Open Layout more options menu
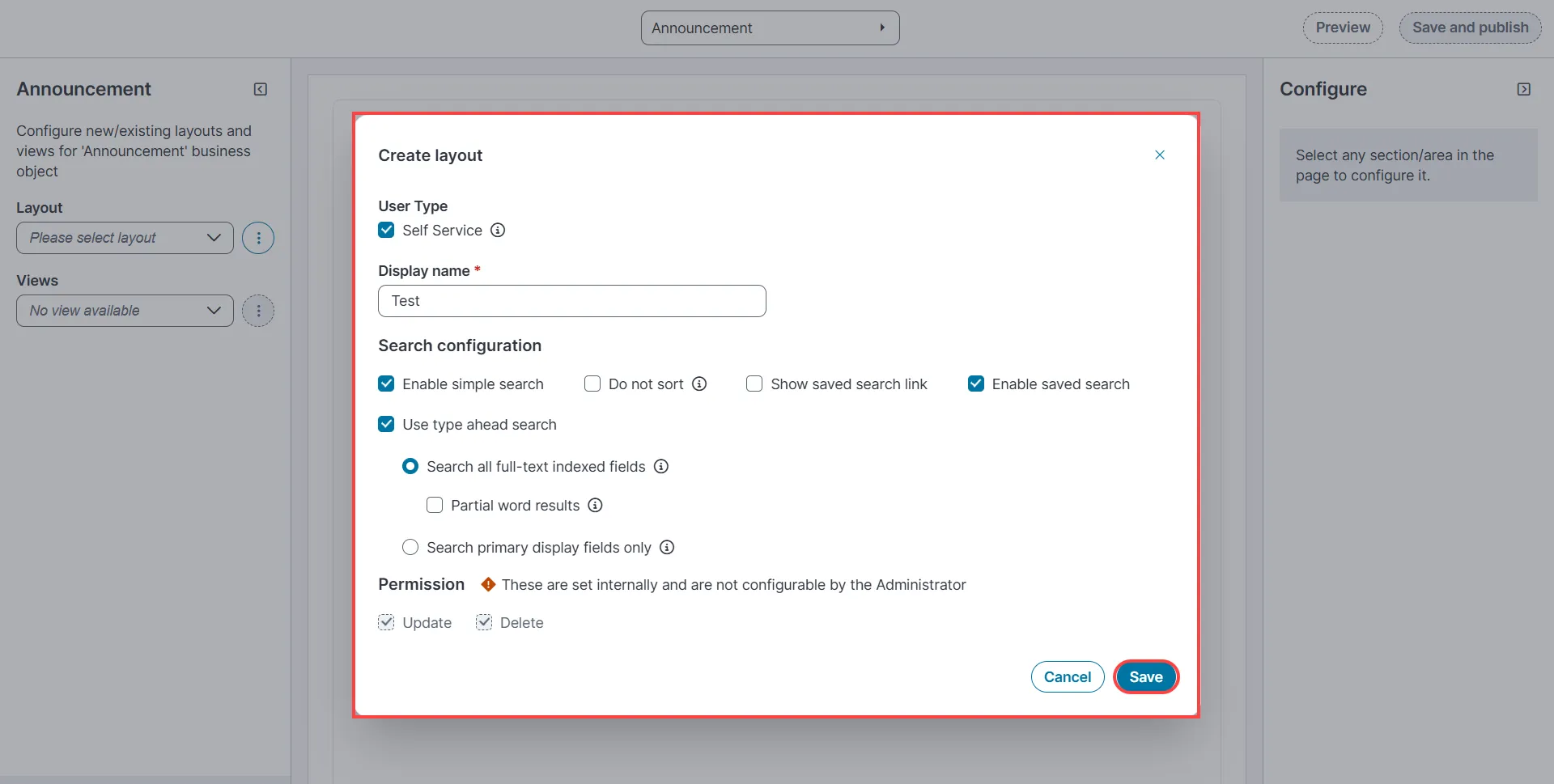1554x784 pixels. point(258,238)
